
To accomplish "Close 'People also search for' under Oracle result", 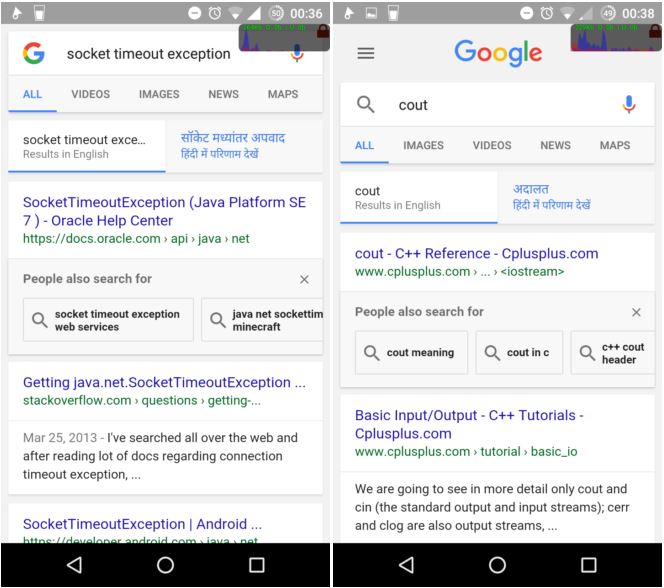I will pyautogui.click(x=304, y=279).
